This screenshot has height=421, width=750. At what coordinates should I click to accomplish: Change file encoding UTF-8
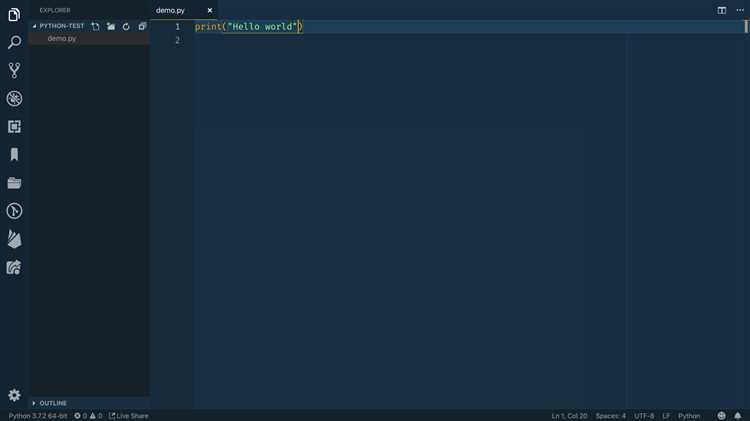[644, 416]
